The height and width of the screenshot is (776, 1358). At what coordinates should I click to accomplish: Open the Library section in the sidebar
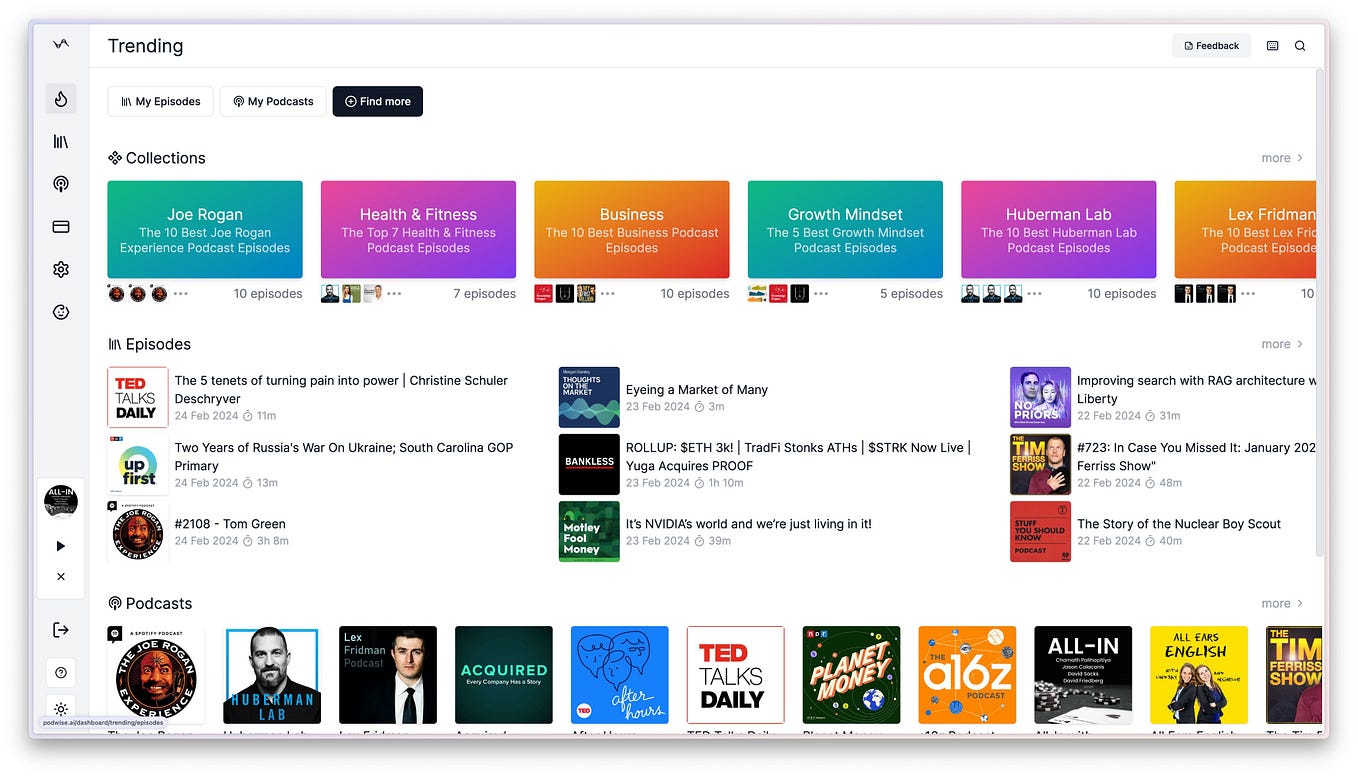click(x=61, y=141)
